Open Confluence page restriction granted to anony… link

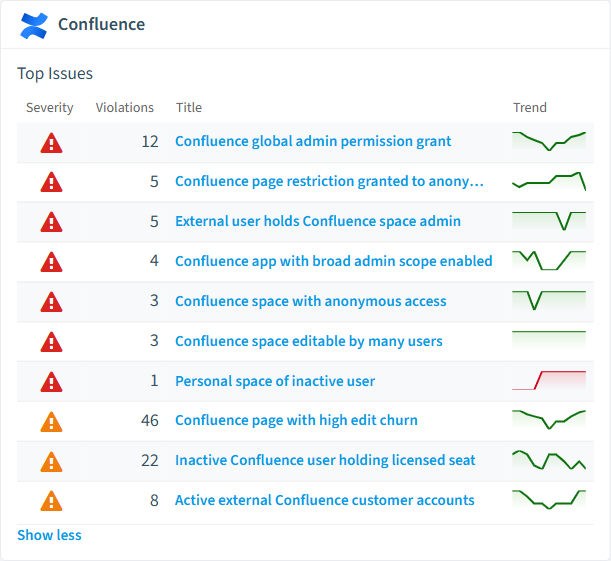pyautogui.click(x=329, y=182)
